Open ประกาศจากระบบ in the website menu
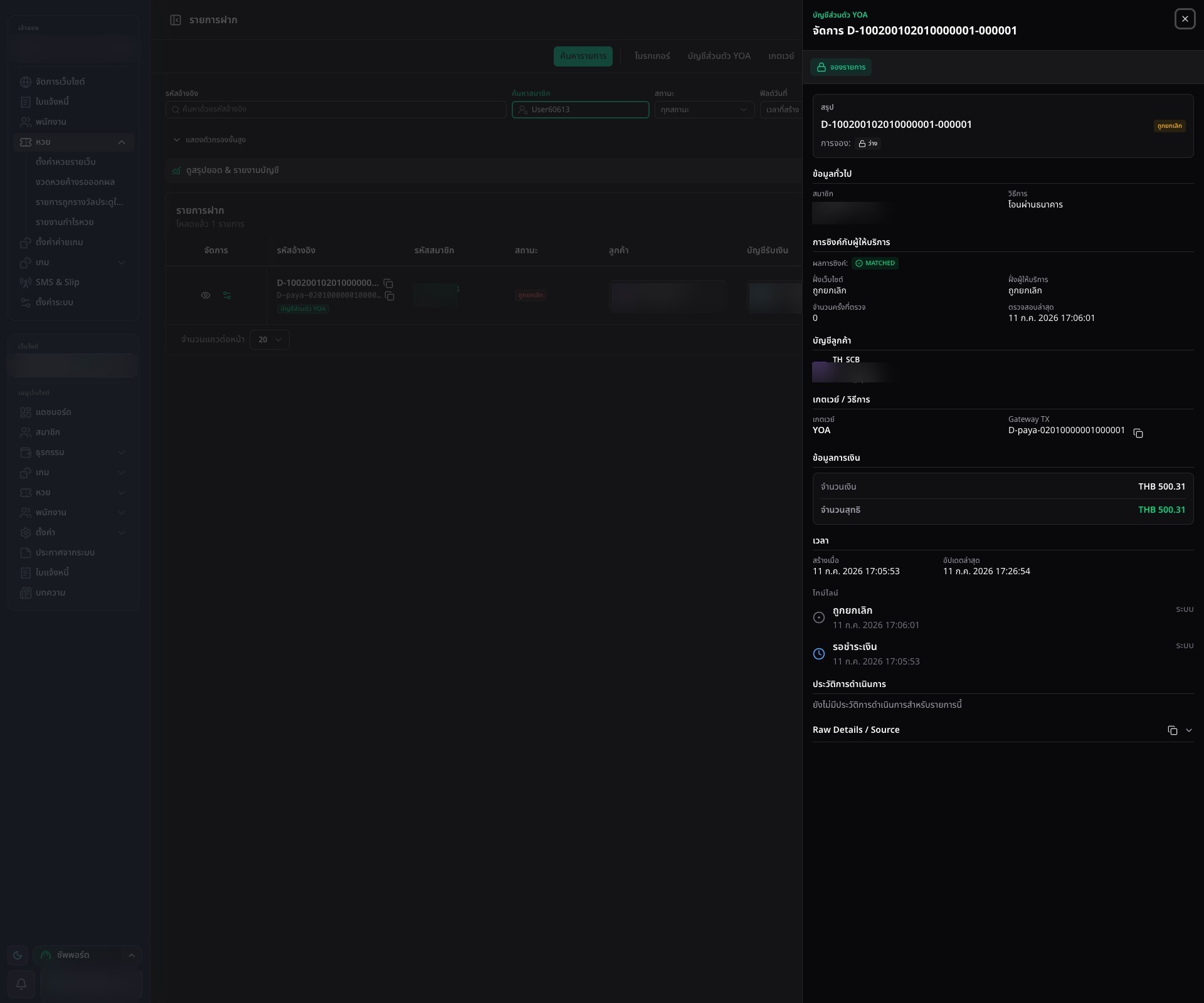Screen dimensions: 1204x1003 point(73,553)
